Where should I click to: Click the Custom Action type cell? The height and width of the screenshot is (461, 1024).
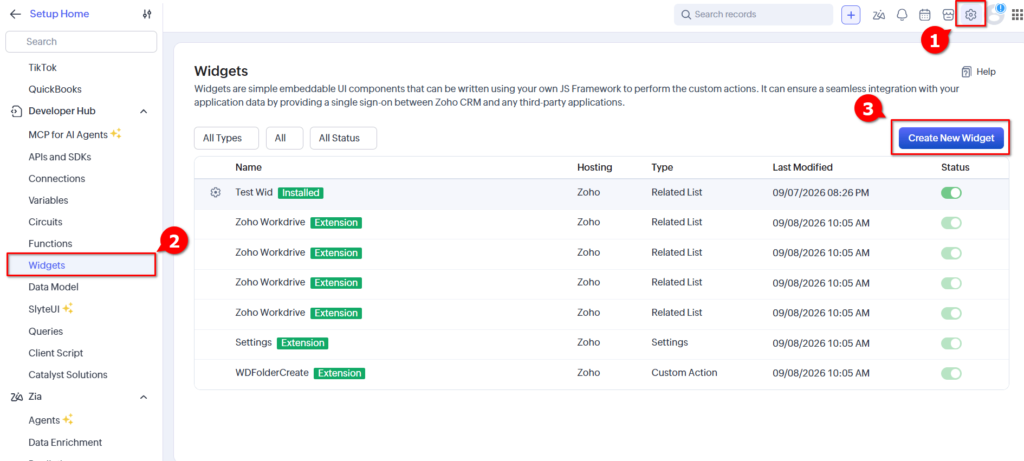click(x=684, y=373)
